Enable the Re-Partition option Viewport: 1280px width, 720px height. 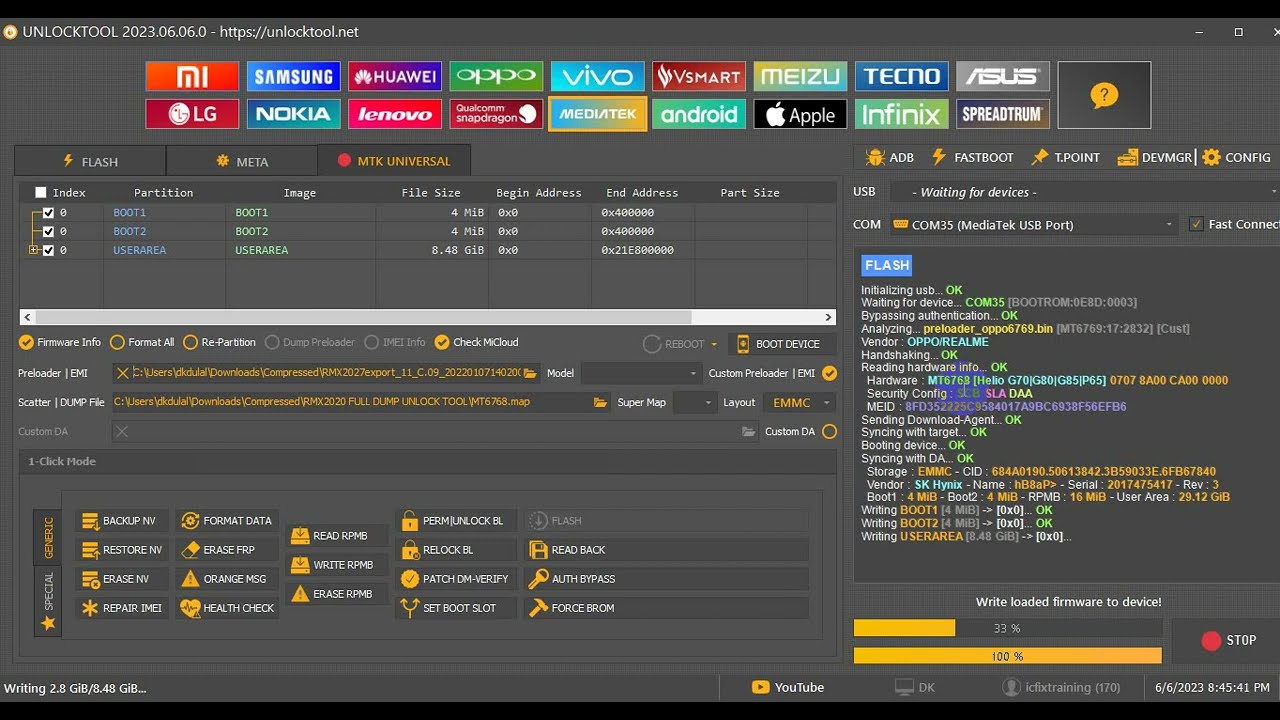pyautogui.click(x=219, y=342)
